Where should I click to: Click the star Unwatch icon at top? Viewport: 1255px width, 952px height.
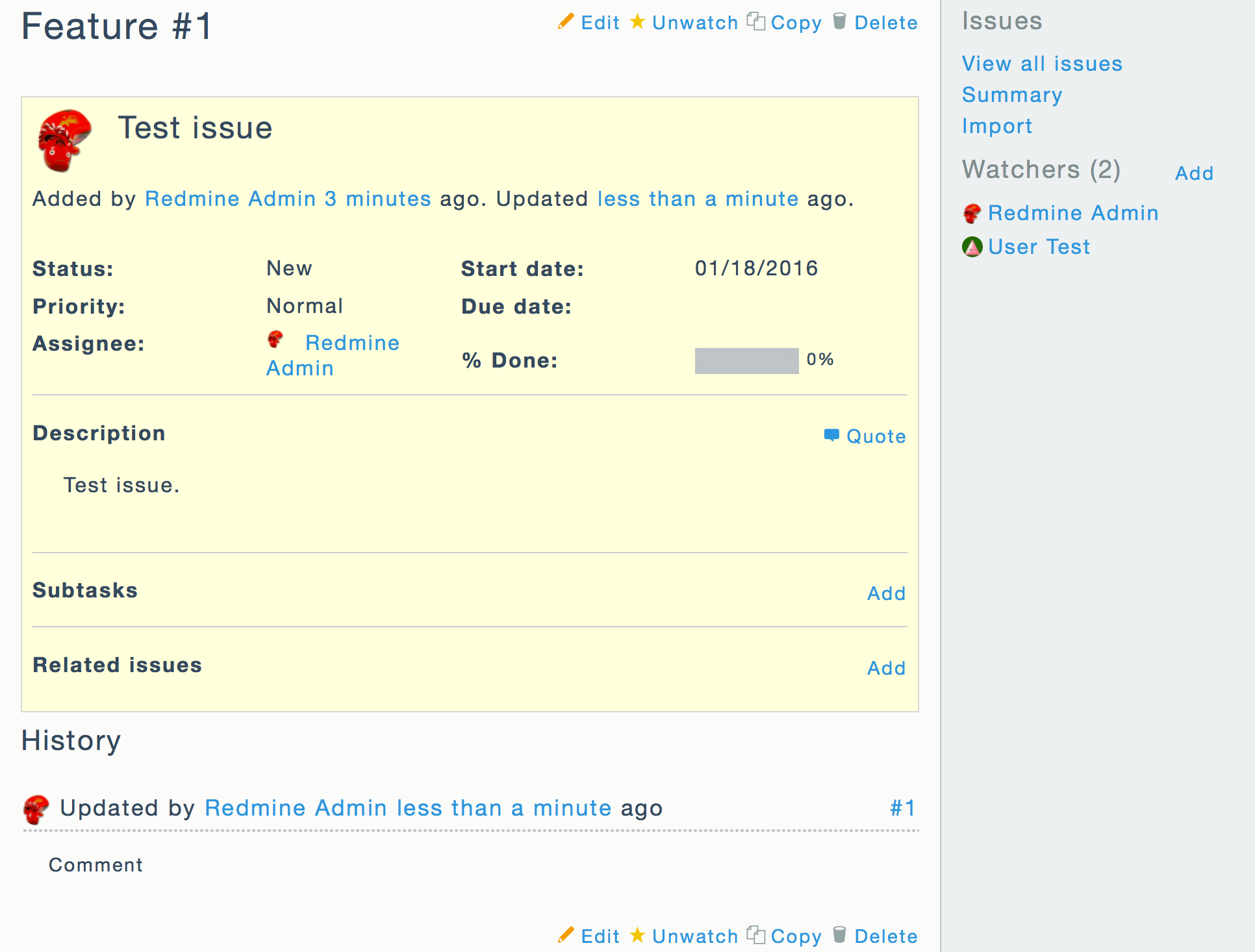[x=638, y=22]
